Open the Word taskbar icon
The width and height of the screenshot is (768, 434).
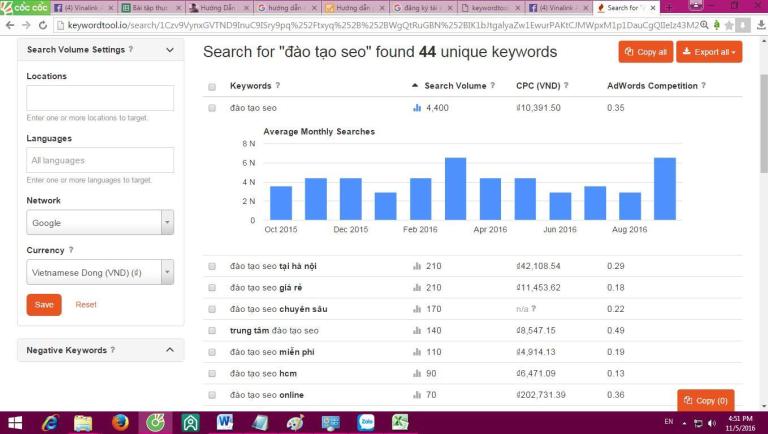coord(225,422)
